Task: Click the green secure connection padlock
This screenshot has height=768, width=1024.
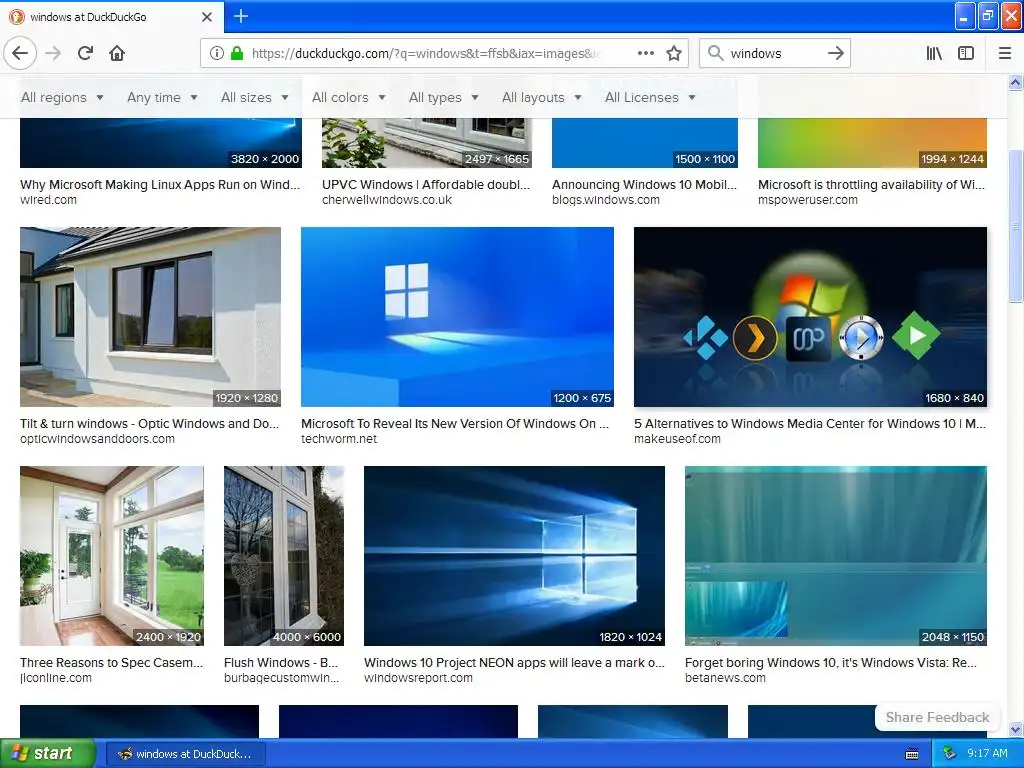Action: (237, 54)
